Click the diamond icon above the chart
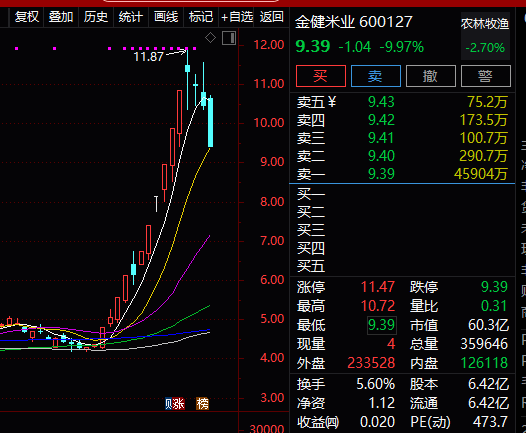Viewport: 526px width, 433px height. tap(210, 38)
